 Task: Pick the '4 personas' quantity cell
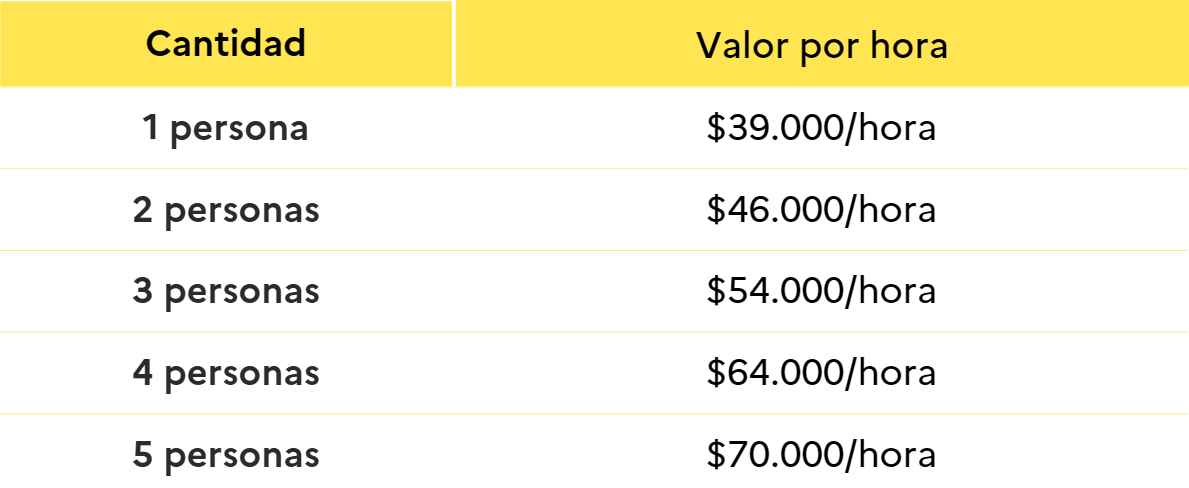226,373
